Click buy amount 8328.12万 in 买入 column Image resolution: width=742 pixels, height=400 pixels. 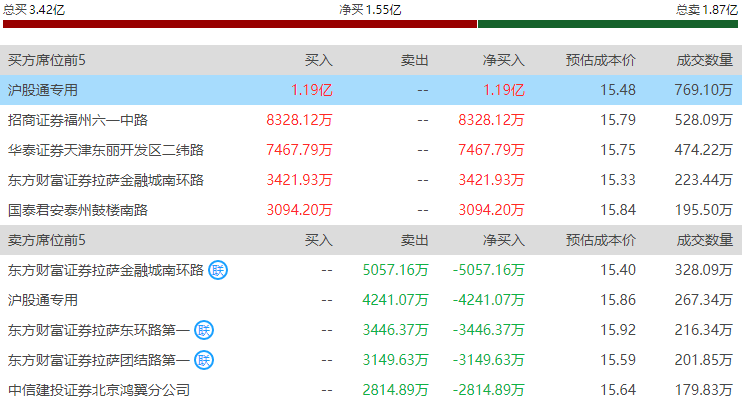299,120
